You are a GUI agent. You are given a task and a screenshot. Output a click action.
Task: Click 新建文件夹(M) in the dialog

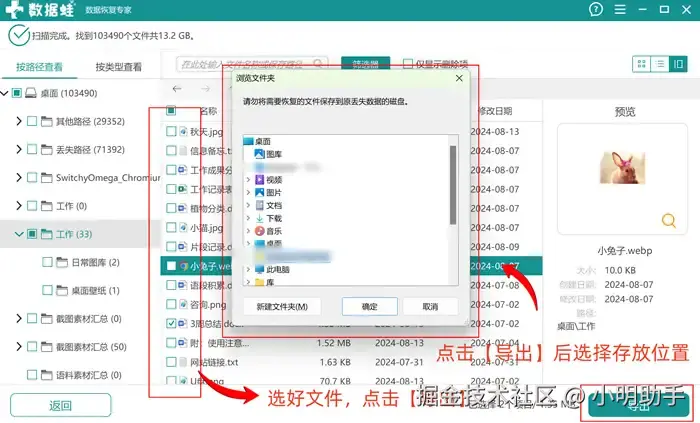coord(282,307)
